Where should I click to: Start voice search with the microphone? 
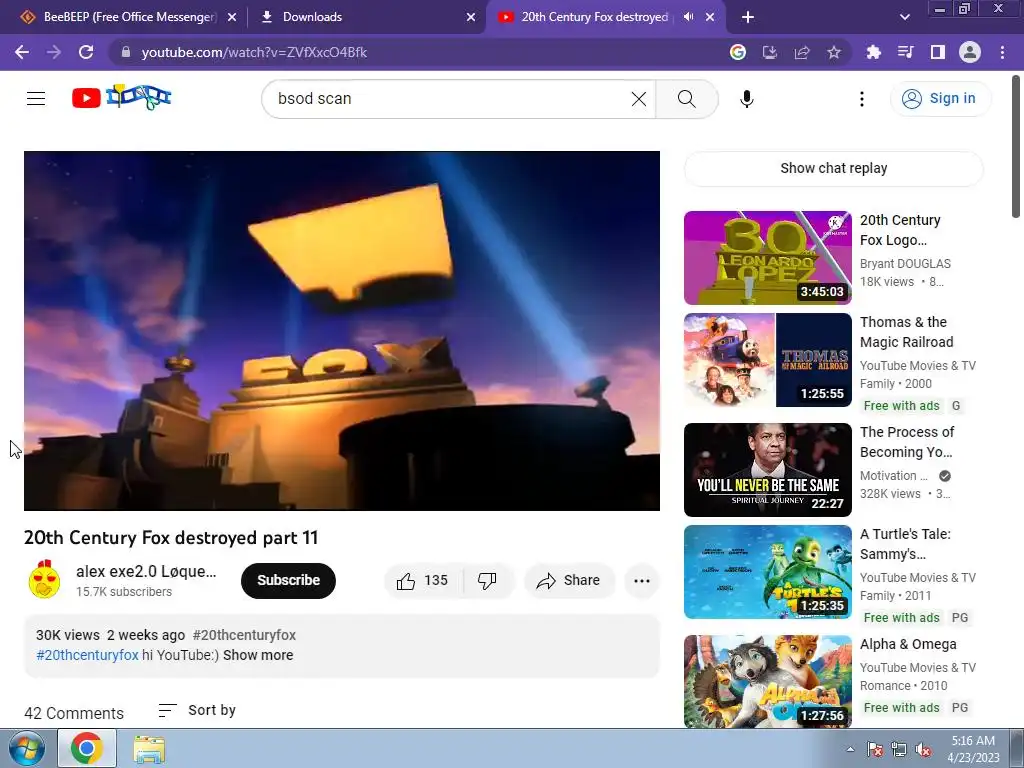tap(746, 99)
